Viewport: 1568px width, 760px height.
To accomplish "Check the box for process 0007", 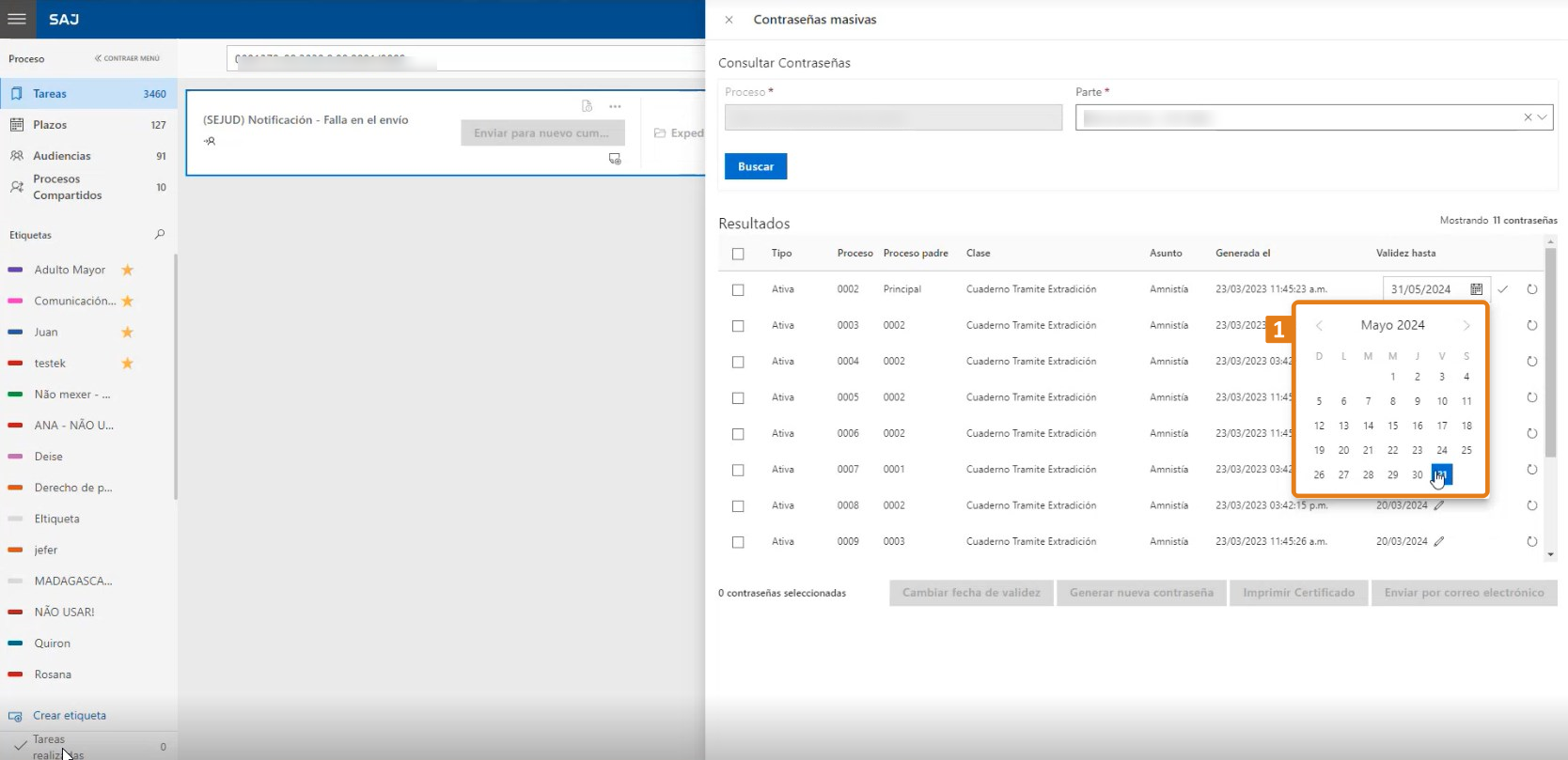I will point(738,470).
